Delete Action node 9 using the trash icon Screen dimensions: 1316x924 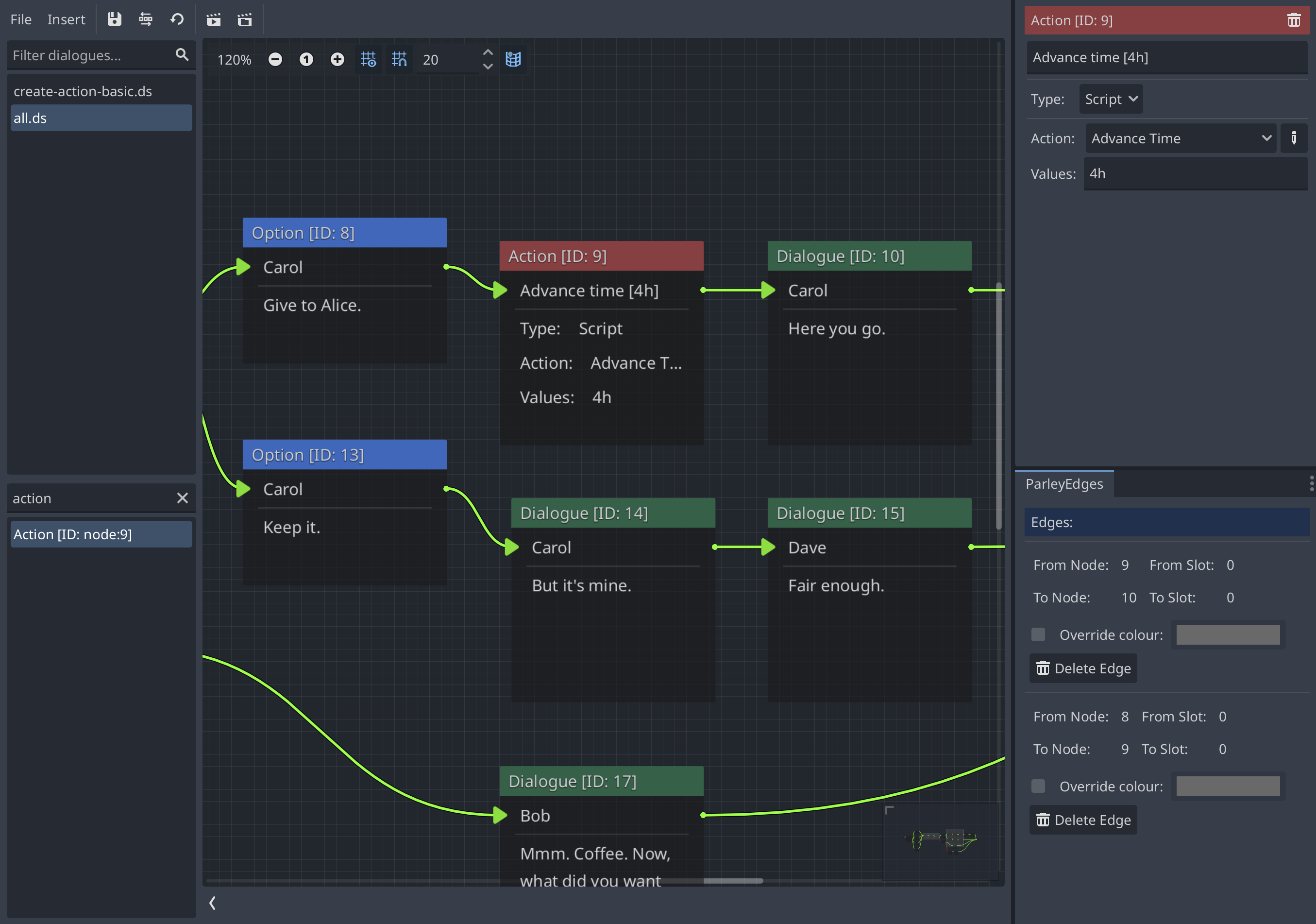(x=1294, y=19)
